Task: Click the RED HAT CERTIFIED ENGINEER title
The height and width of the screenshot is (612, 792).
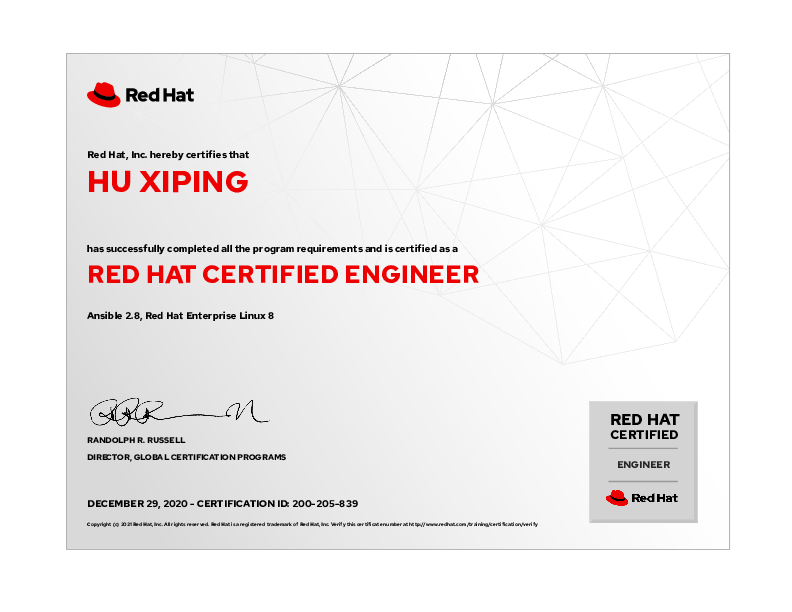Action: point(283,274)
